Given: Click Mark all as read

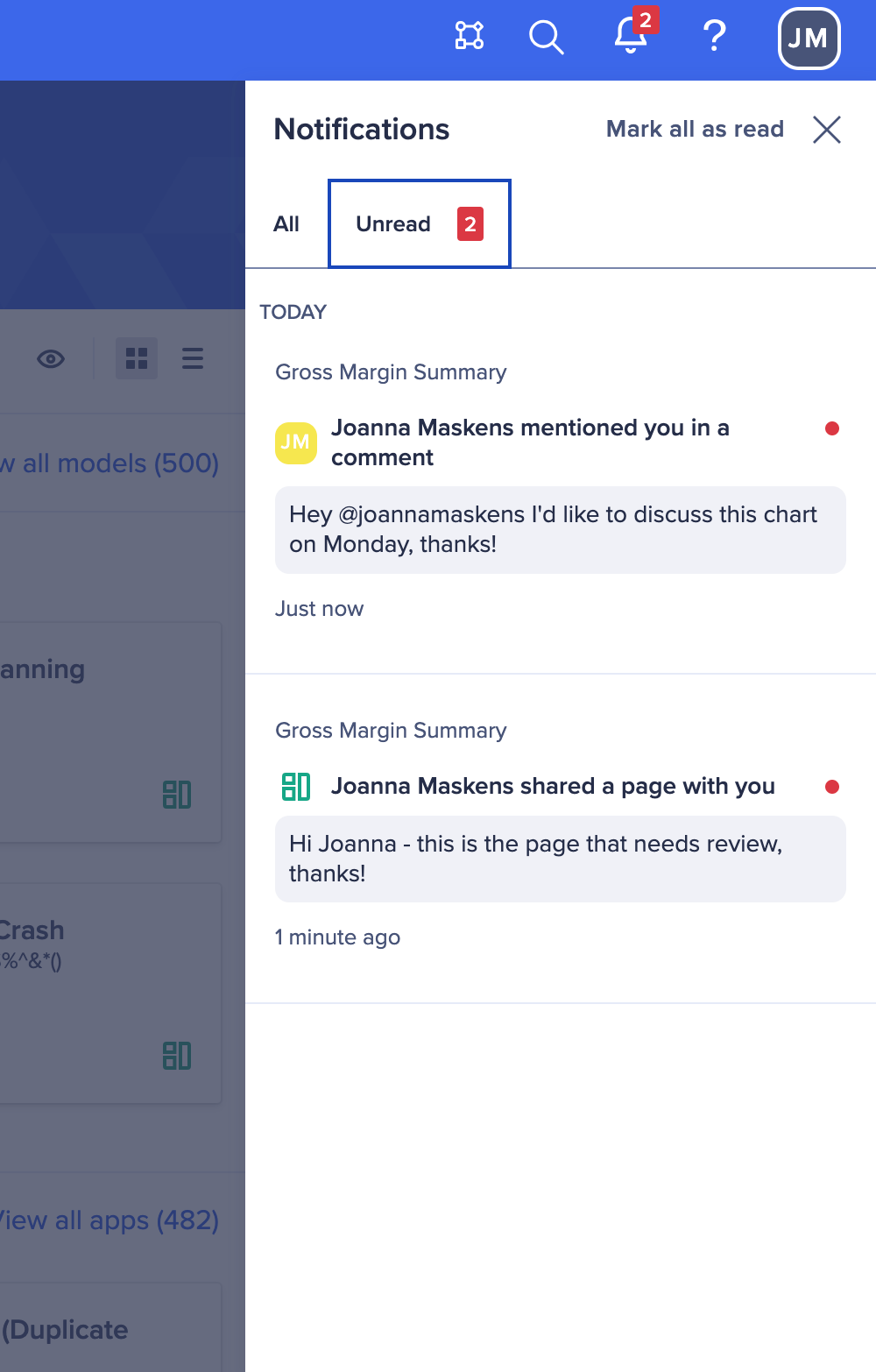Looking at the screenshot, I should click(695, 130).
